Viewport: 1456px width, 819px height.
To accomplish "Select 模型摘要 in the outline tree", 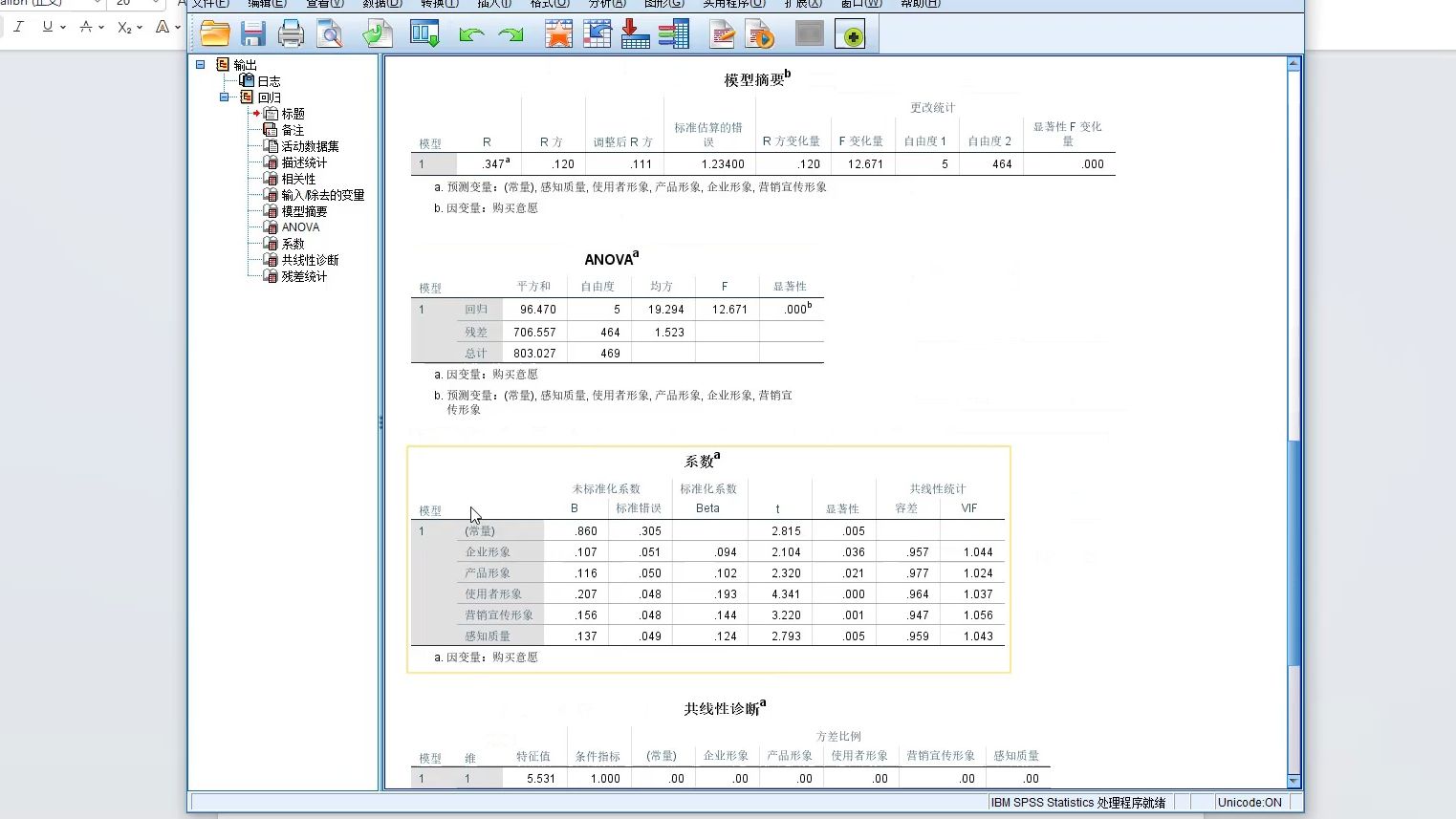I will (304, 211).
